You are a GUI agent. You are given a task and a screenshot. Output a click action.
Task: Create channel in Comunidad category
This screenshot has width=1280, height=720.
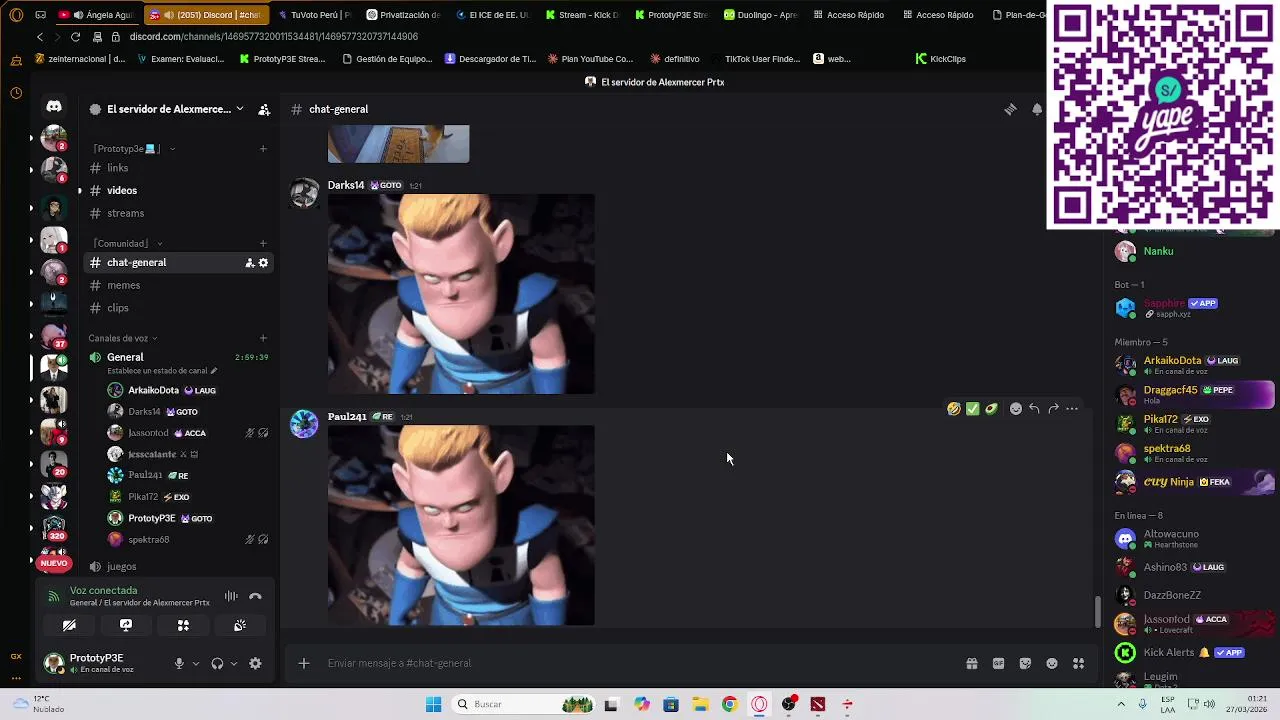[263, 243]
